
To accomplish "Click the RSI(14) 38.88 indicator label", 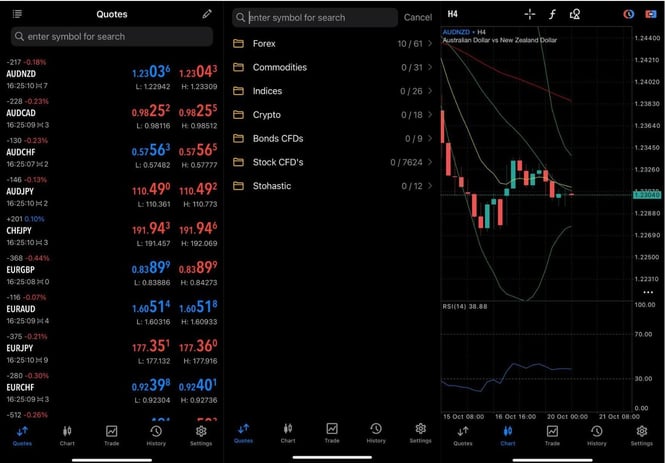I will (465, 306).
